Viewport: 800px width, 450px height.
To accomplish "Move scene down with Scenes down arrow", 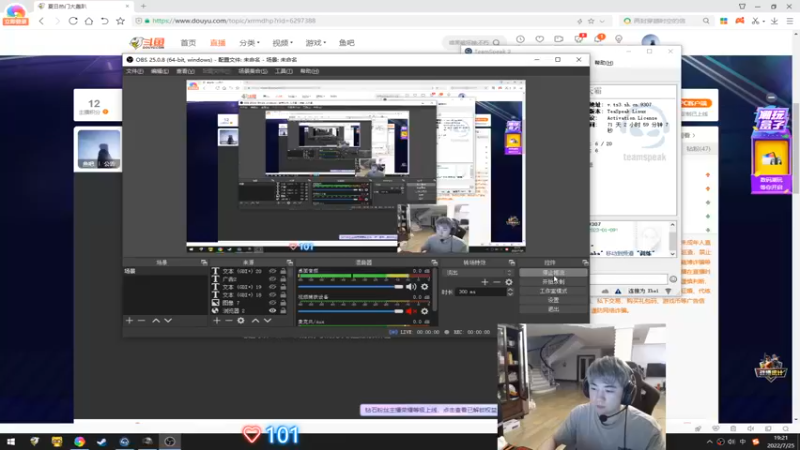I will 168,320.
